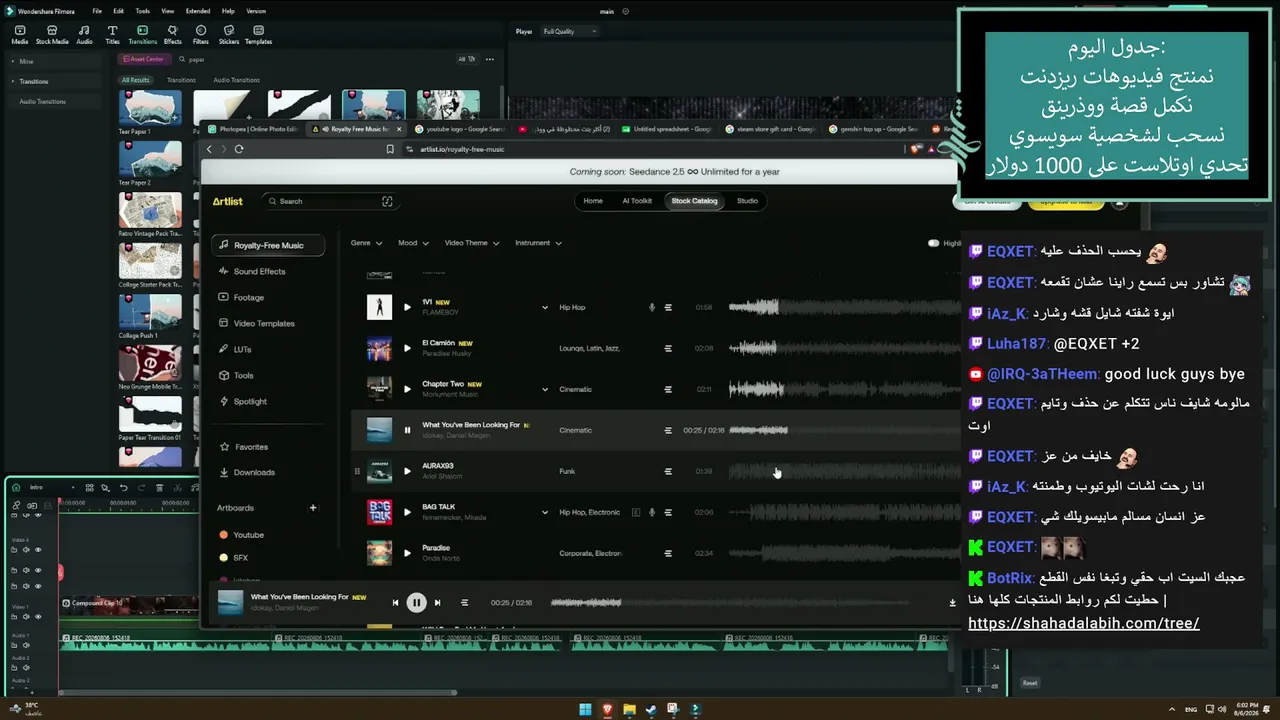
Task: Play the AURAX93 track
Action: point(407,471)
